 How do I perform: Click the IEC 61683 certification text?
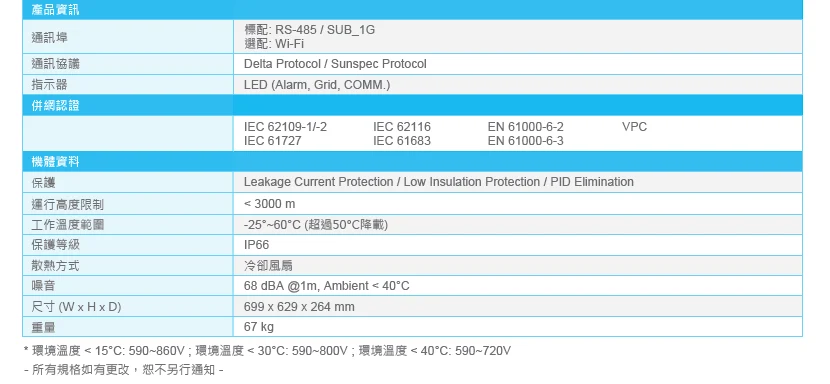(x=402, y=141)
